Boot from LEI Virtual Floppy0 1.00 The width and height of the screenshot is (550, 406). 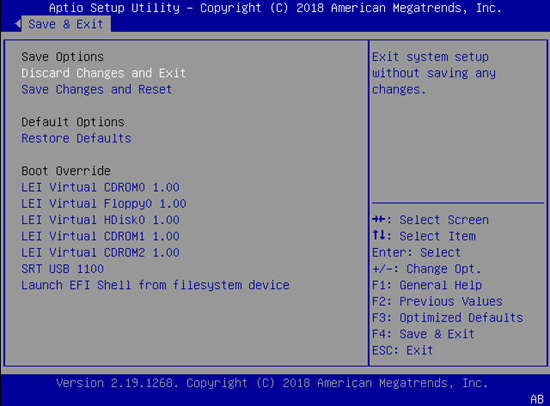(104, 204)
